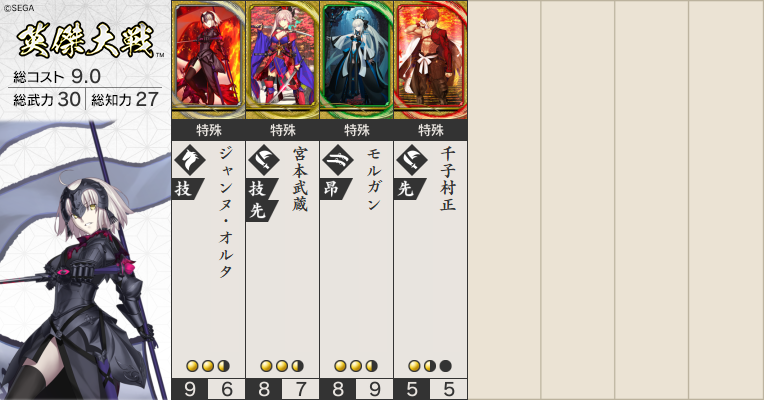Image resolution: width=764 pixels, height=400 pixels.
Task: Click the cost orbs of ジャンヌ・オルタ
Action: [208, 366]
